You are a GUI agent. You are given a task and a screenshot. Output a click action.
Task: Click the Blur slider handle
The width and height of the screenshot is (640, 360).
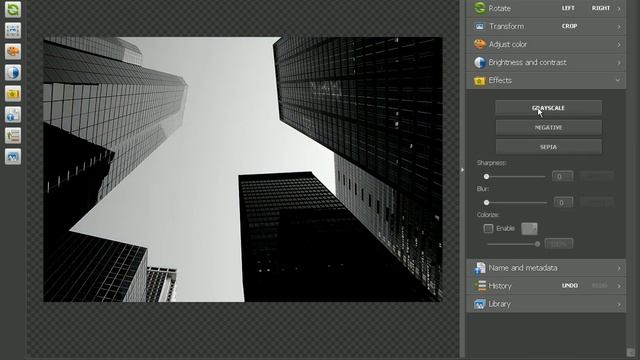pos(486,202)
